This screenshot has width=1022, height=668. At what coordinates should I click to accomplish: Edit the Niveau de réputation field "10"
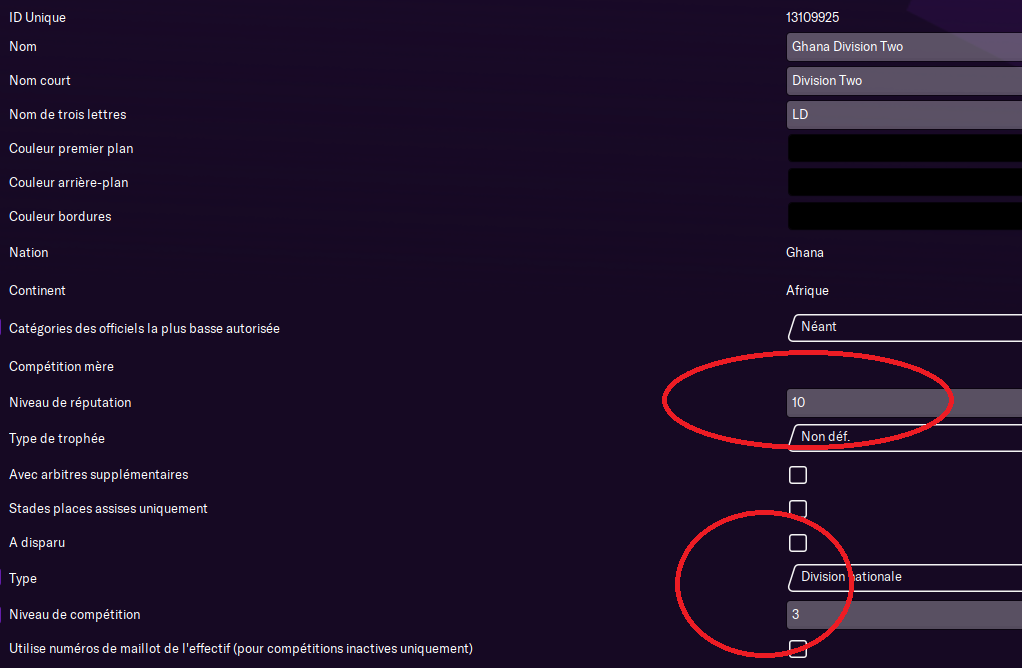coord(904,403)
